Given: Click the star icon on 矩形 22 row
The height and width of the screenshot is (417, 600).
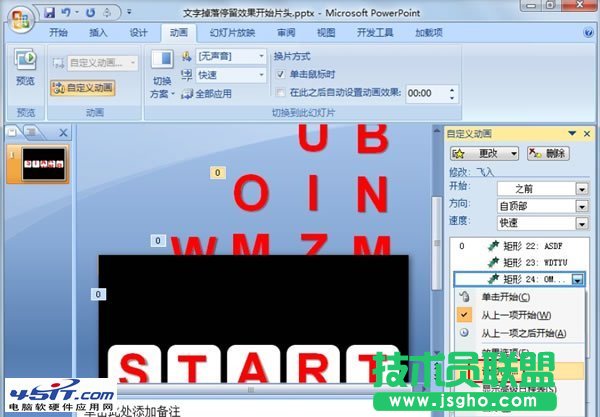Looking at the screenshot, I should [x=493, y=246].
